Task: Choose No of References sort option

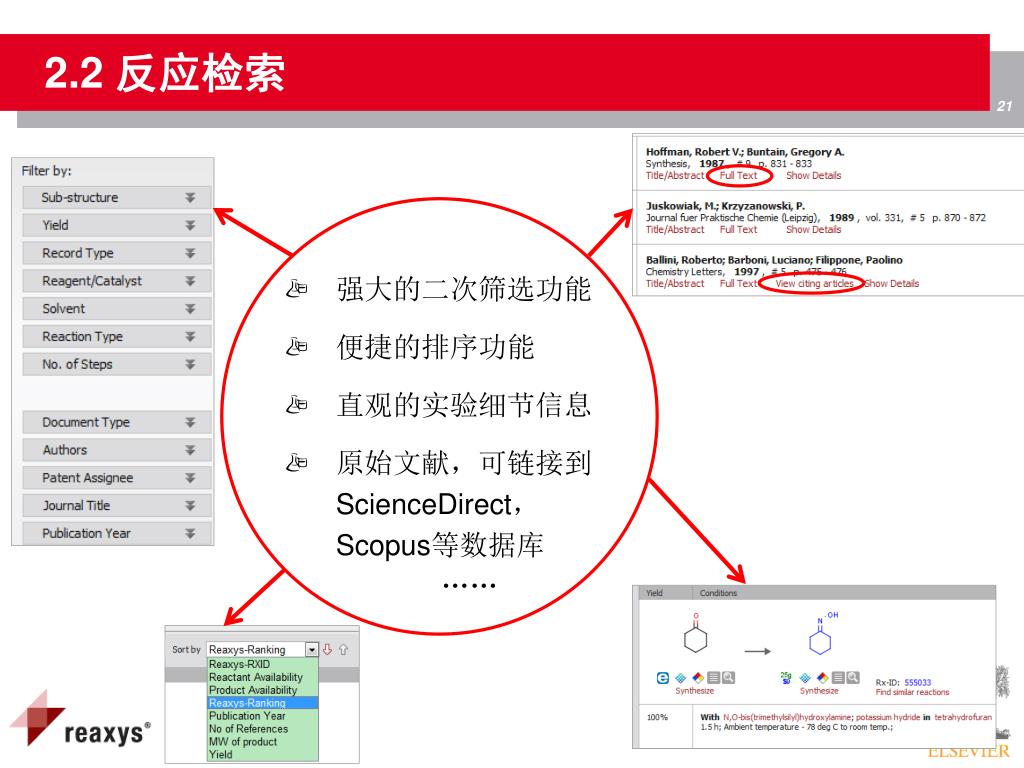Action: pyautogui.click(x=263, y=729)
